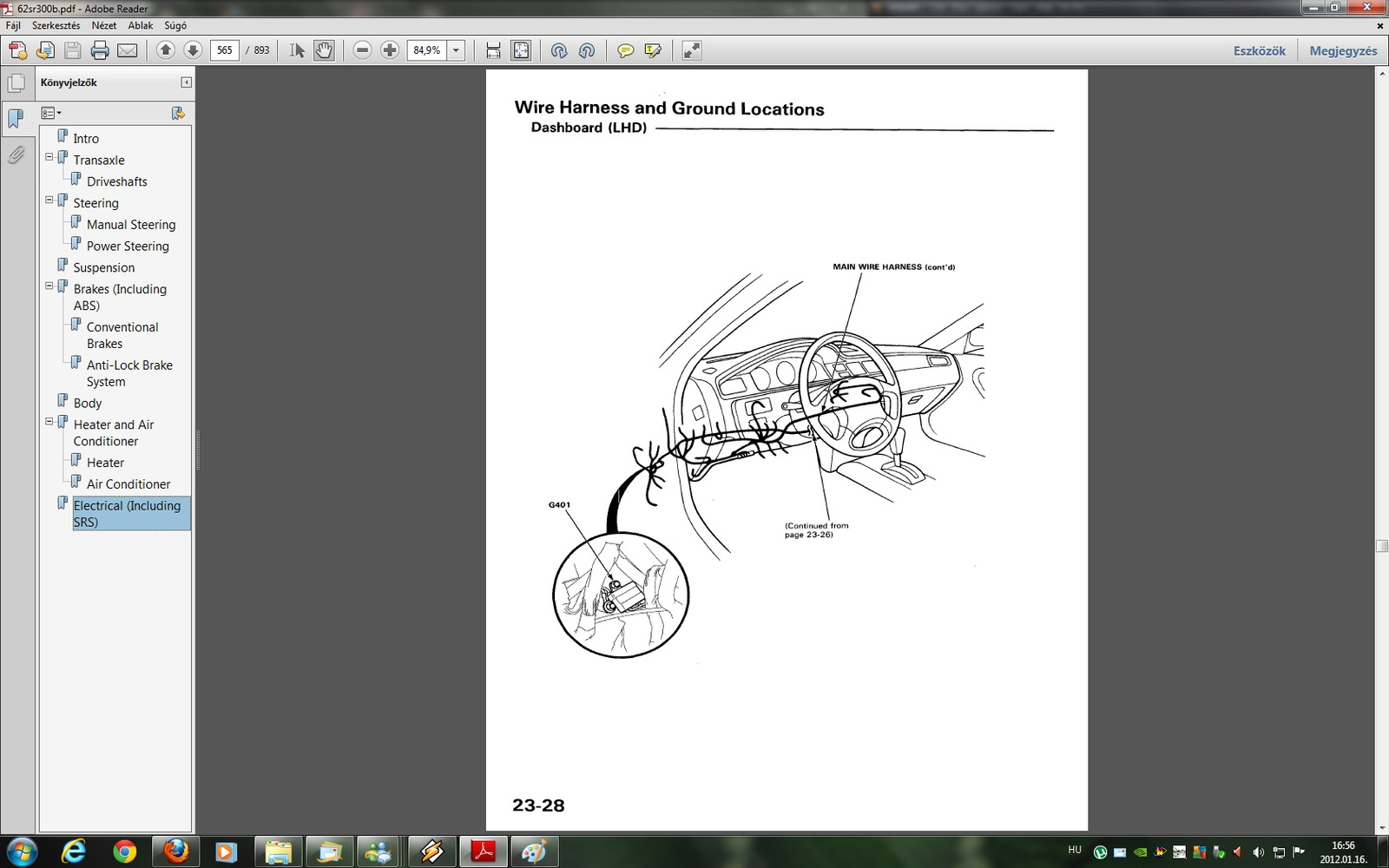
Task: Collapse the Brakes (Including ABS) bookmark
Action: [49, 286]
